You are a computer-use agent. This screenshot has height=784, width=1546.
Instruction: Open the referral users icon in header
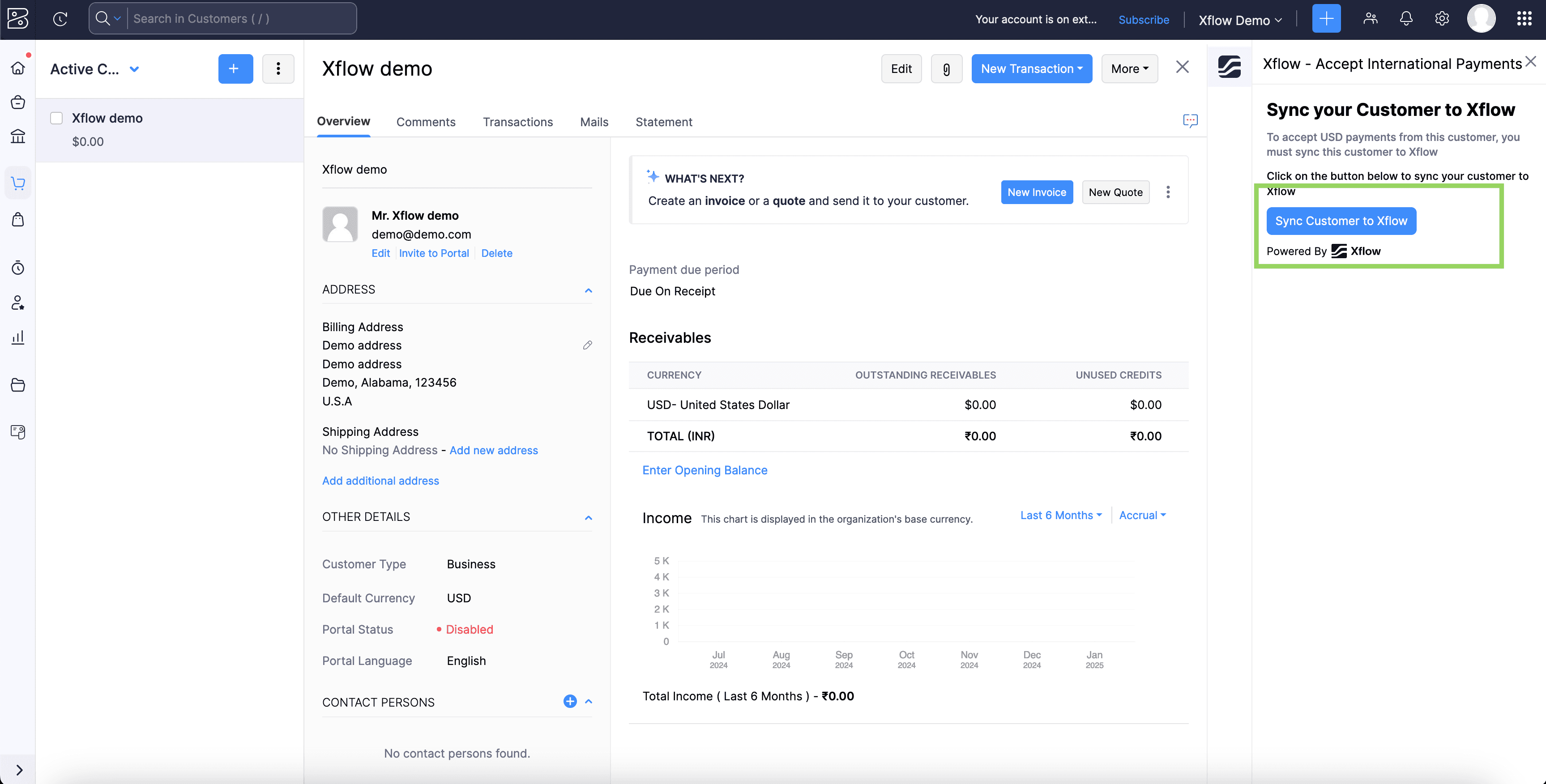(1370, 19)
